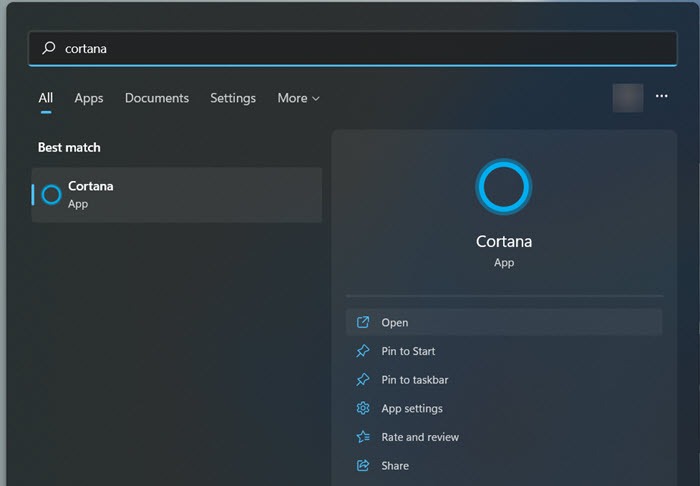Click the Share icon in actions list
This screenshot has height=486, width=700.
363,465
